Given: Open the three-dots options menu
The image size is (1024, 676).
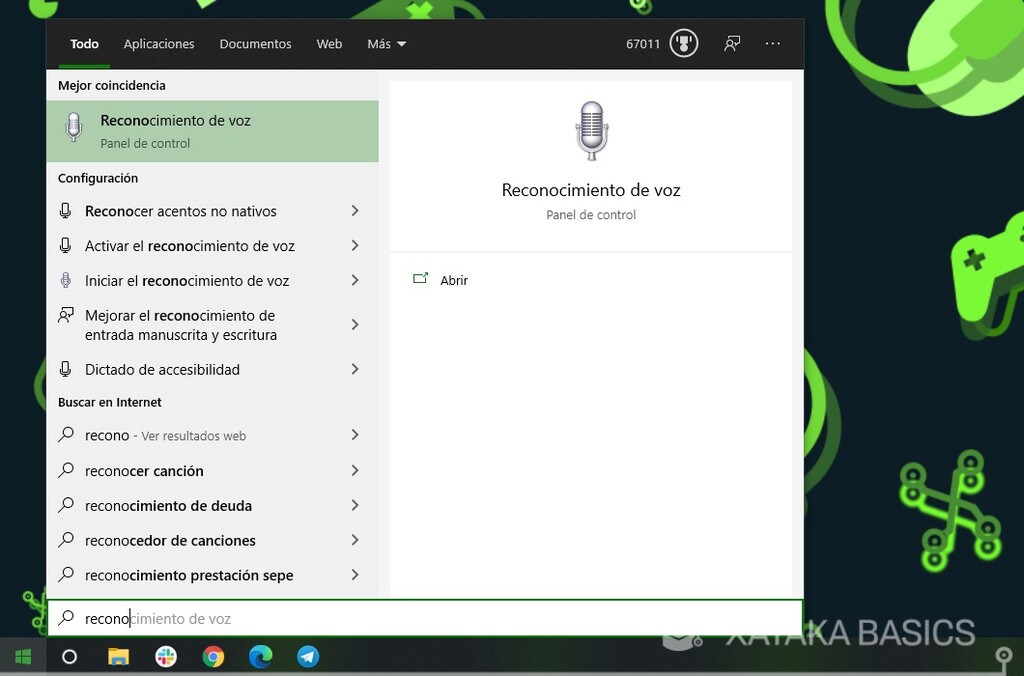Looking at the screenshot, I should pos(773,43).
